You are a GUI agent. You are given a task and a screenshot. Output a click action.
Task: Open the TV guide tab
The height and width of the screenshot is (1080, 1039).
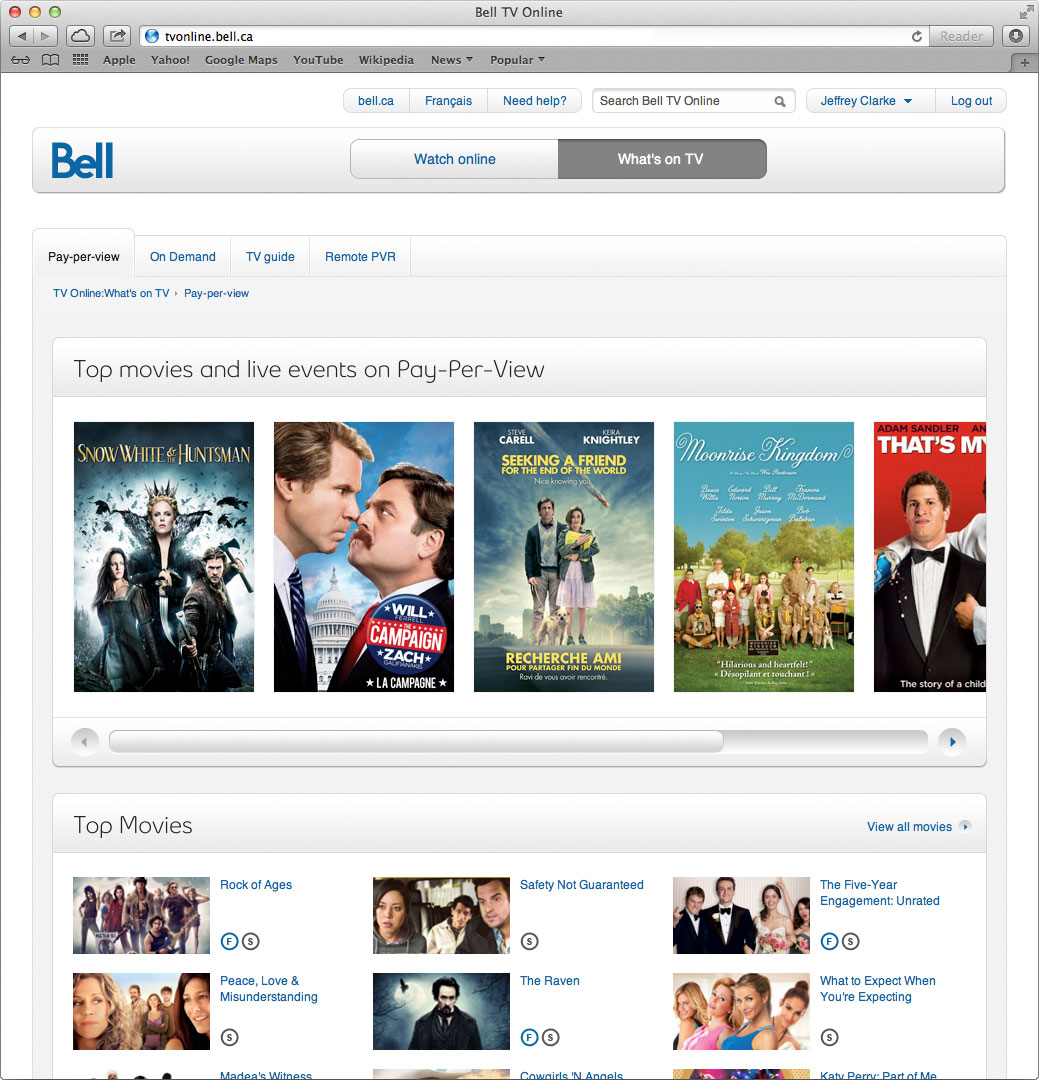pyautogui.click(x=270, y=256)
